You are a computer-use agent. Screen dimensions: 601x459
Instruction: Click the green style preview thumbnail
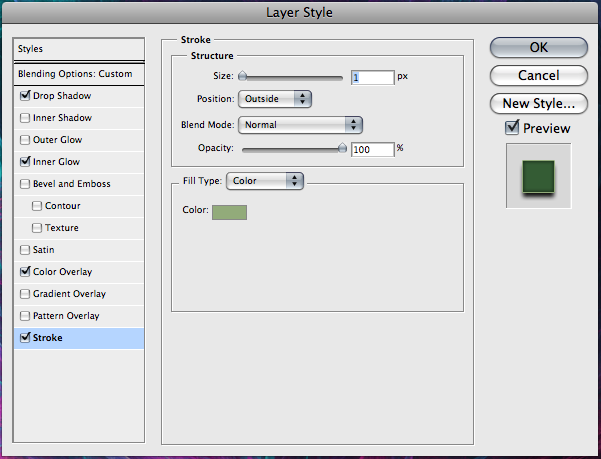pyautogui.click(x=539, y=176)
